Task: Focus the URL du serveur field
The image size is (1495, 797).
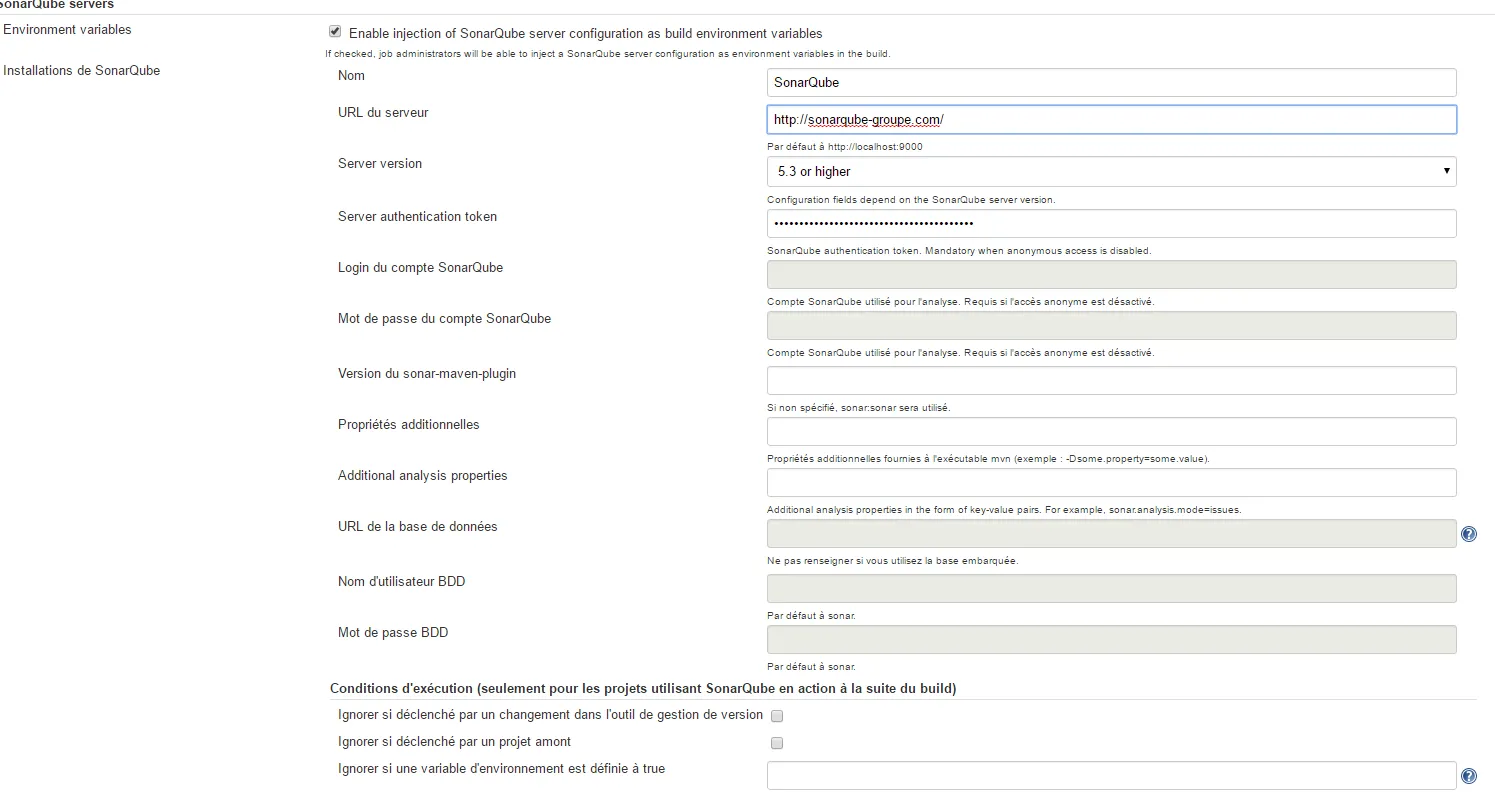Action: point(1110,119)
